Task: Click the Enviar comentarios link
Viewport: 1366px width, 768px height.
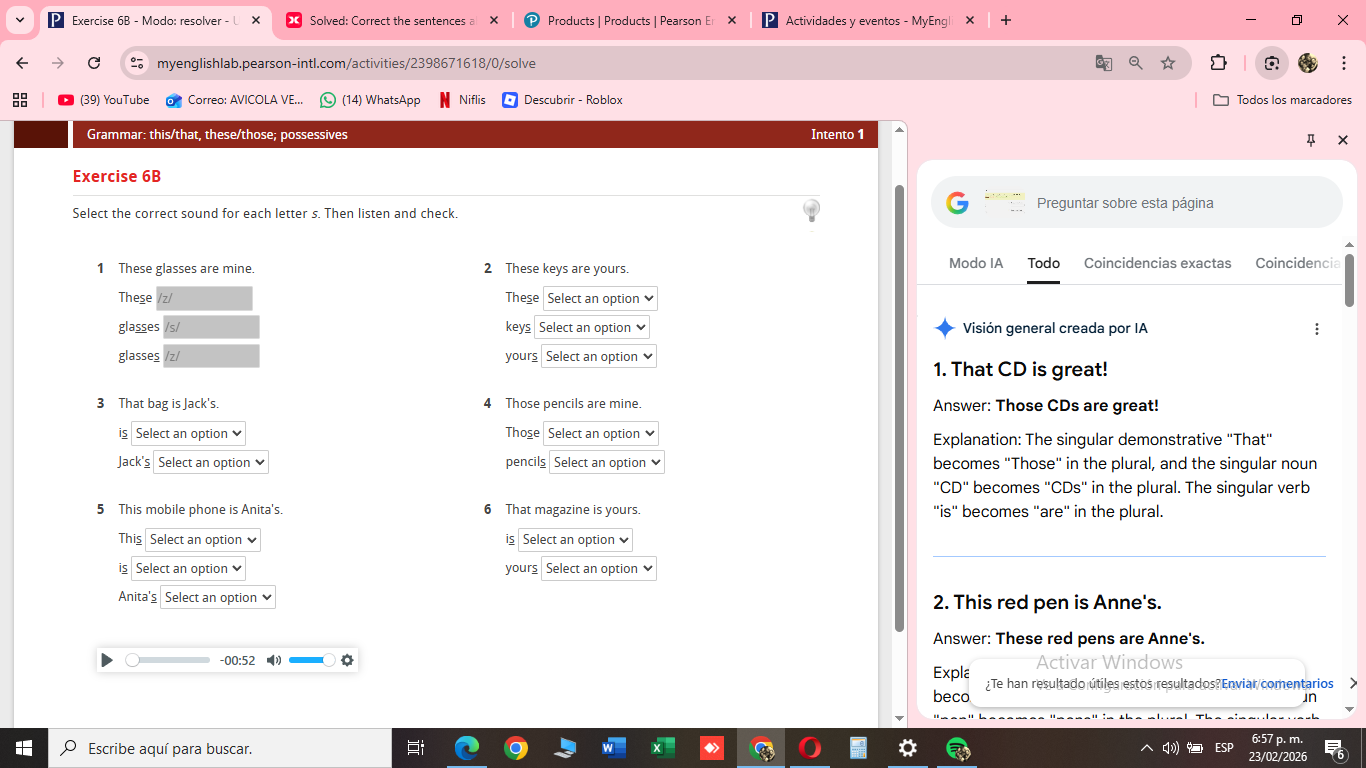Action: coord(1277,684)
